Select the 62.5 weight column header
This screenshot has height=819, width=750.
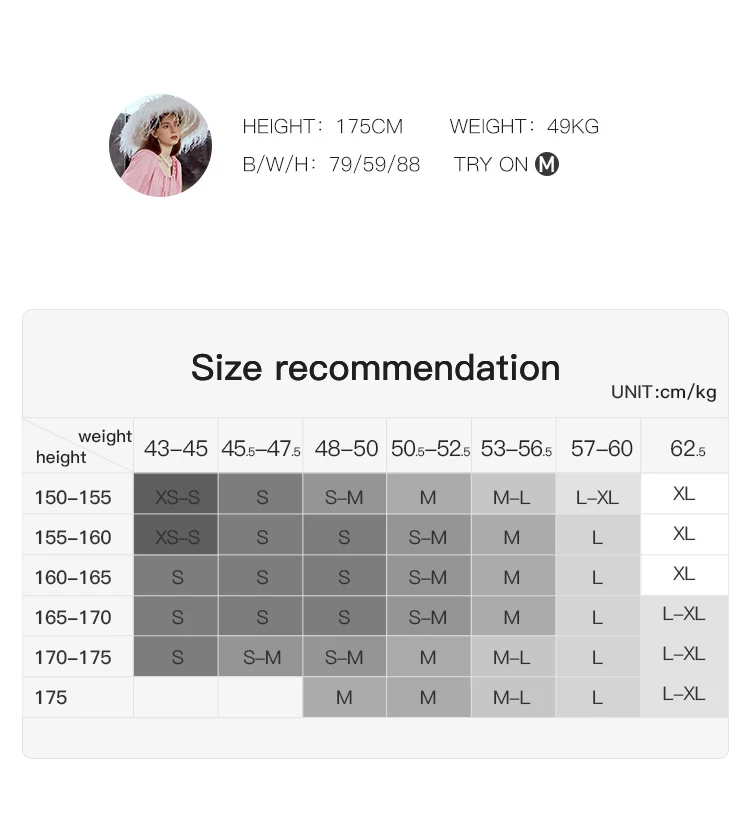pyautogui.click(x=687, y=448)
